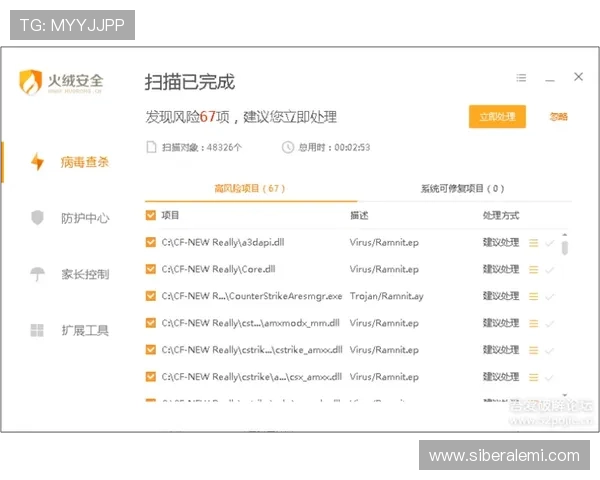
Task: Open 建议处理 dropdown for amxmodx_mm.dll
Action: 501,323
